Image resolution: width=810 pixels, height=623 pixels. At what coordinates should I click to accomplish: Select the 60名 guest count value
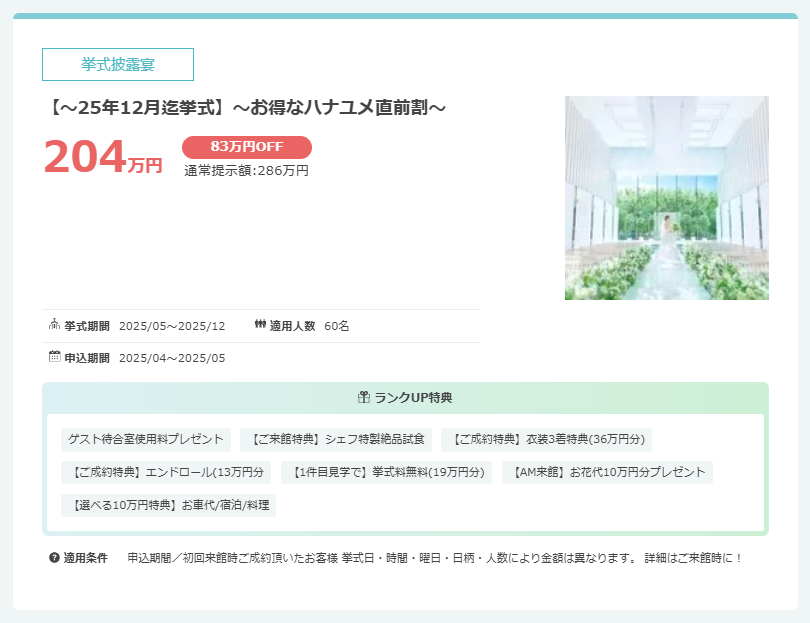337,326
